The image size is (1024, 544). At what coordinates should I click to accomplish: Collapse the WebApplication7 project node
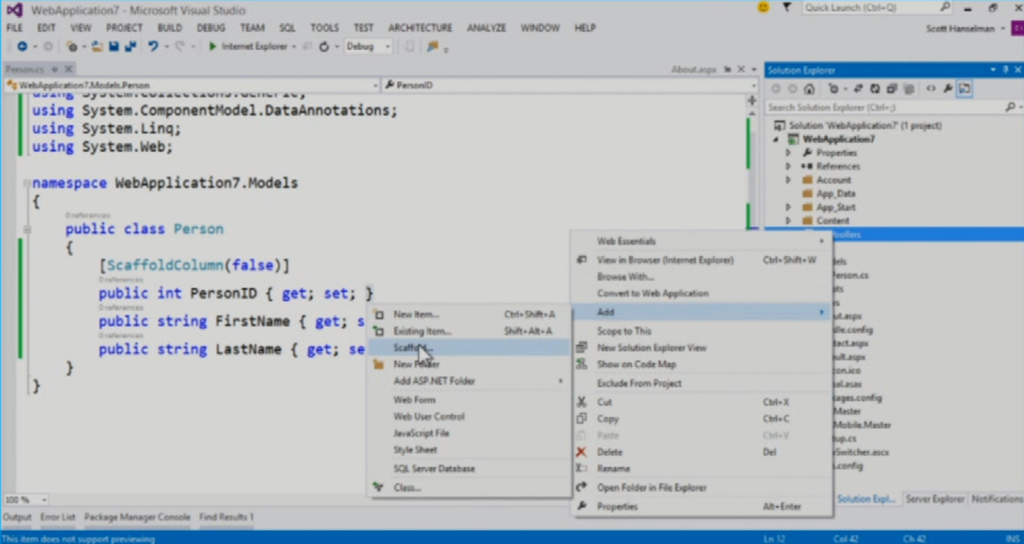[x=776, y=139]
